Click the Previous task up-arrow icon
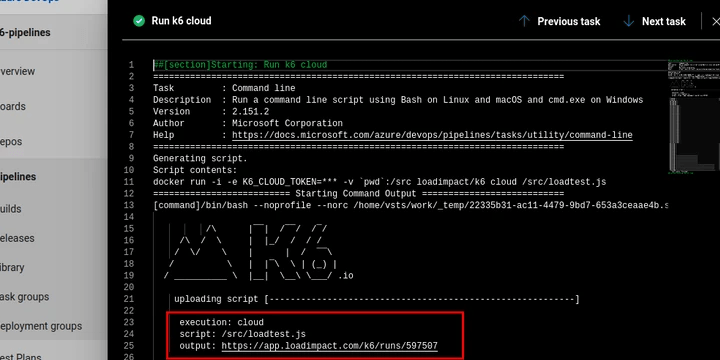Image resolution: width=720 pixels, height=360 pixels. [524, 21]
